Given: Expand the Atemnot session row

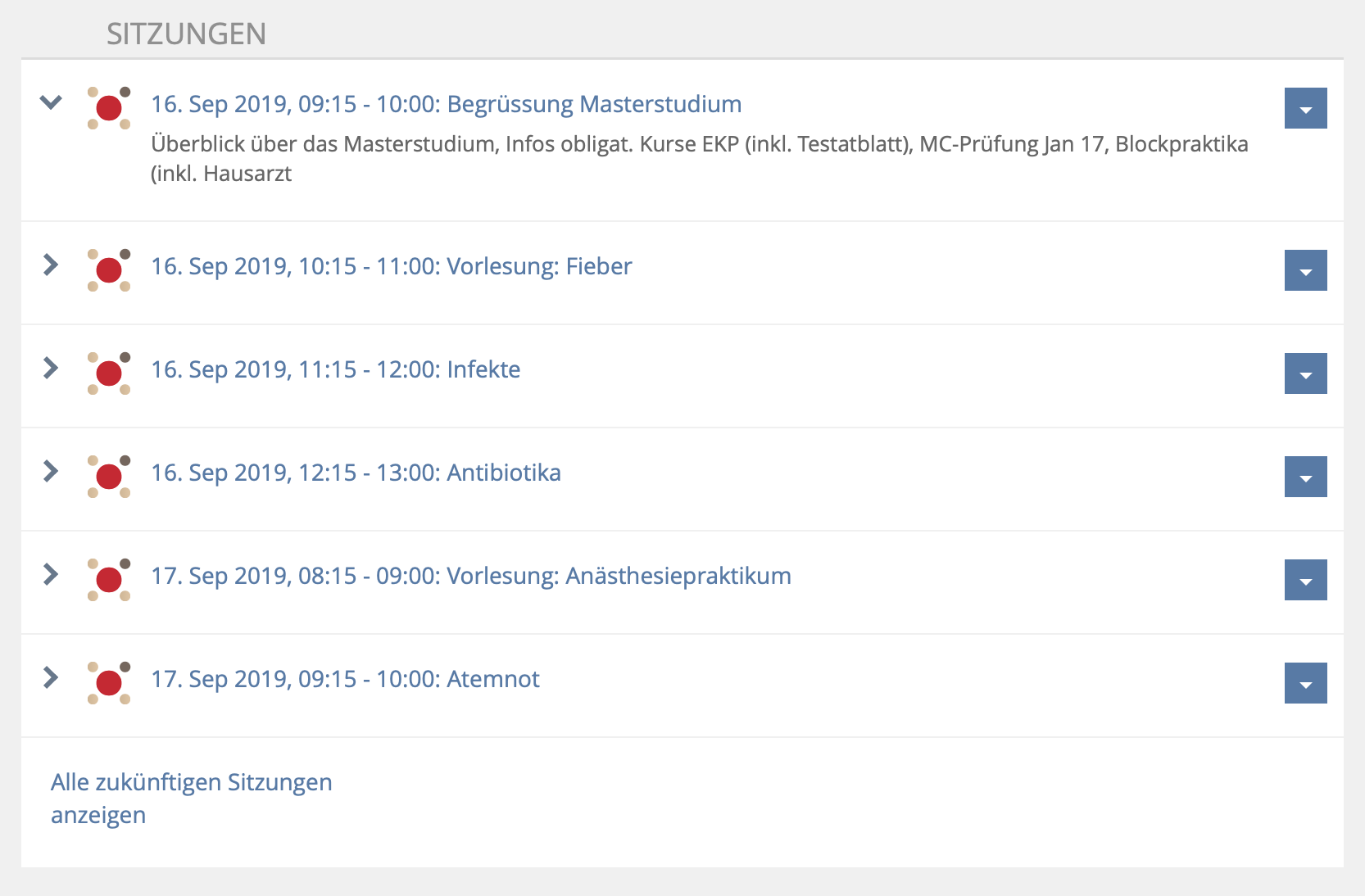Looking at the screenshot, I should [x=51, y=677].
